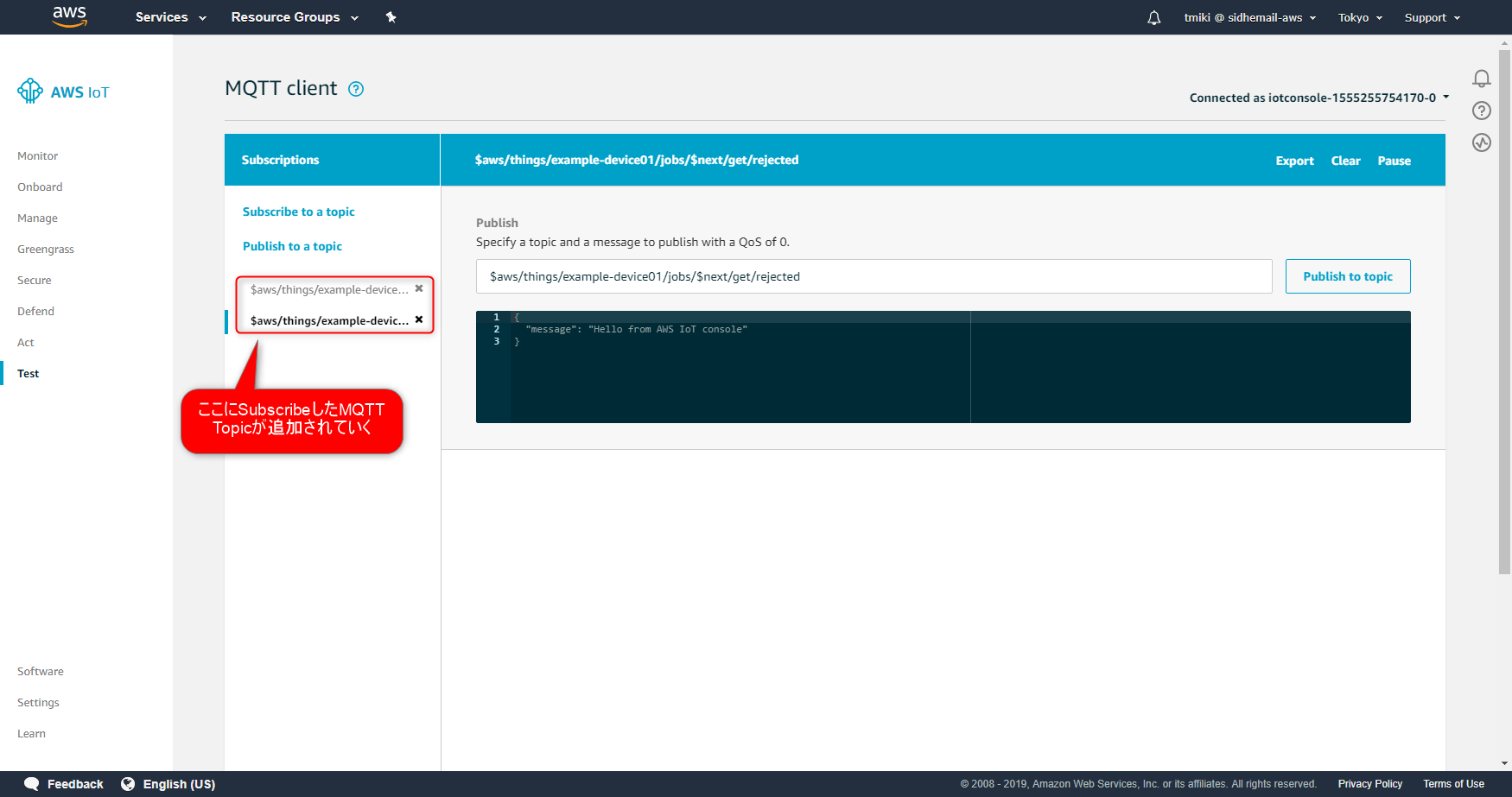Click the Publish to topic button

pos(1348,276)
